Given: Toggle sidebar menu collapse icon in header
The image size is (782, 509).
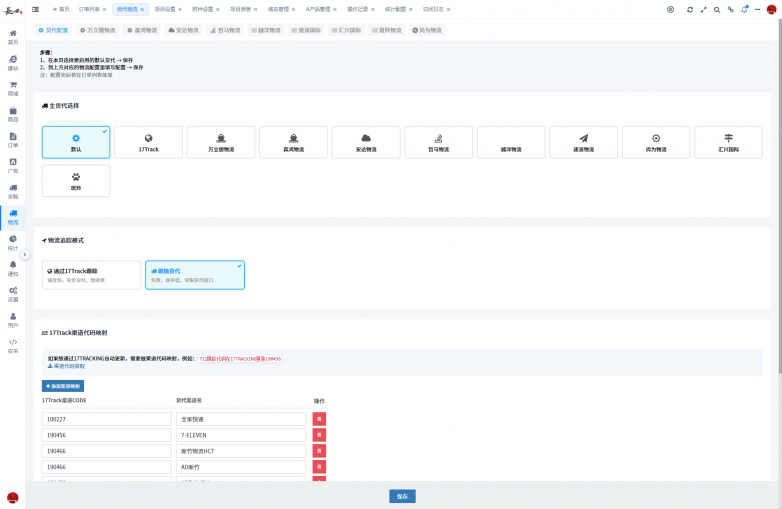Looking at the screenshot, I should (35, 9).
